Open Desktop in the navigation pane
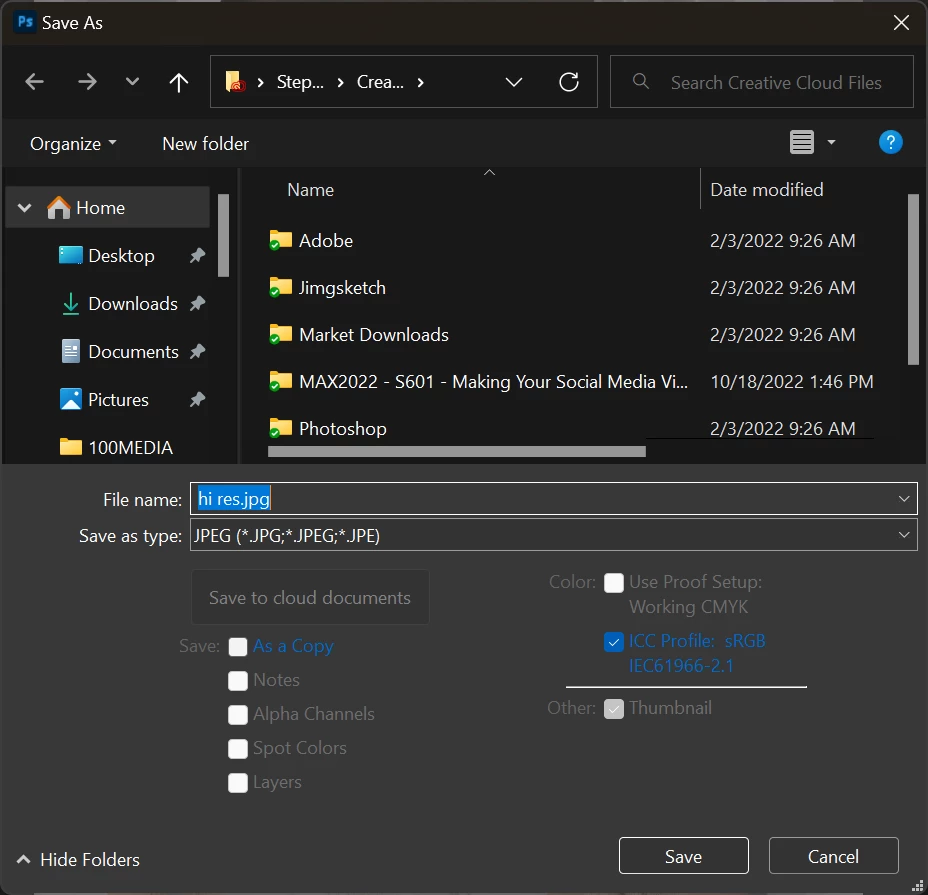928x895 pixels. (x=121, y=256)
